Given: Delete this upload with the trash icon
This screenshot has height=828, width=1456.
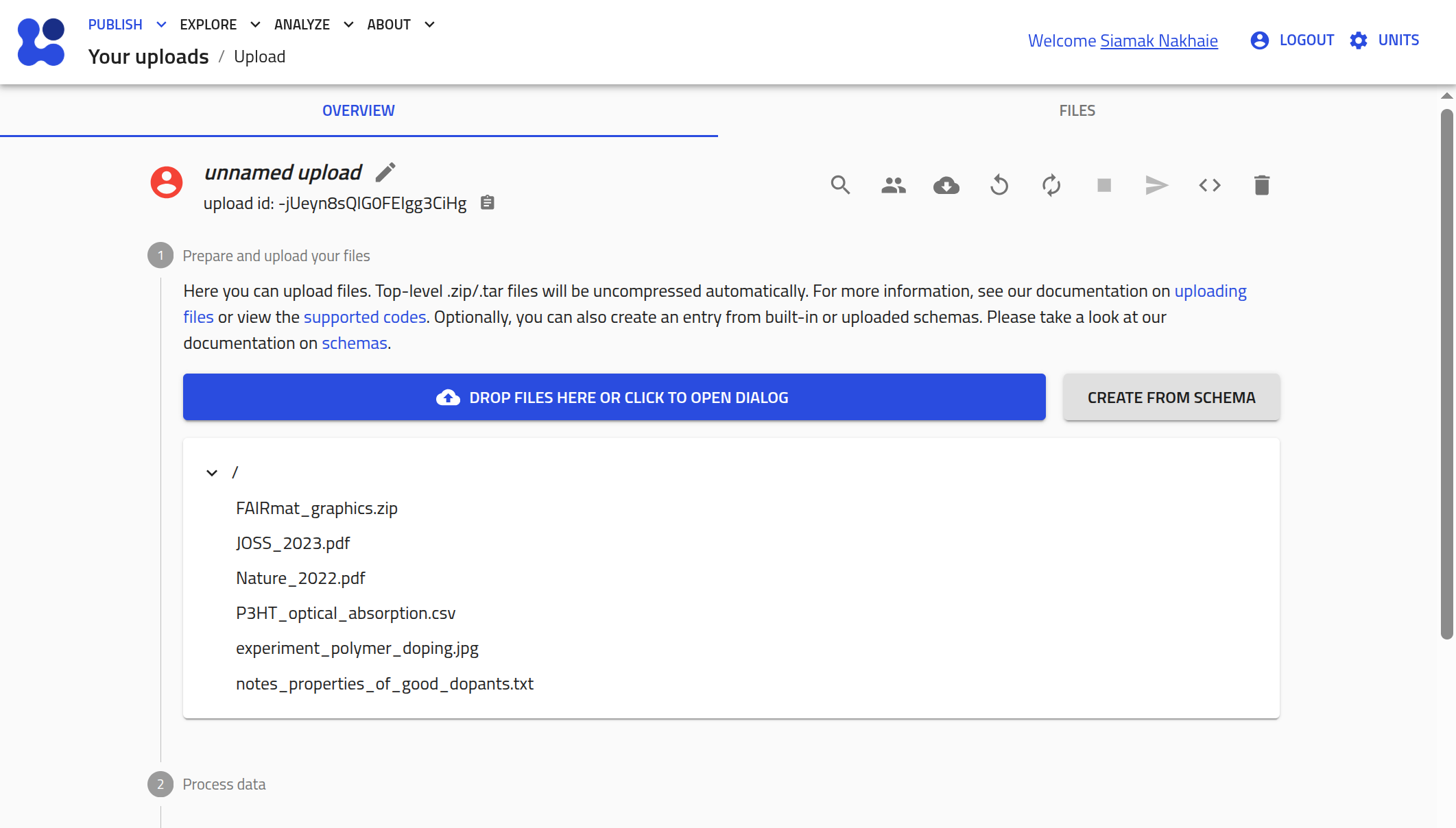Looking at the screenshot, I should click(1262, 185).
